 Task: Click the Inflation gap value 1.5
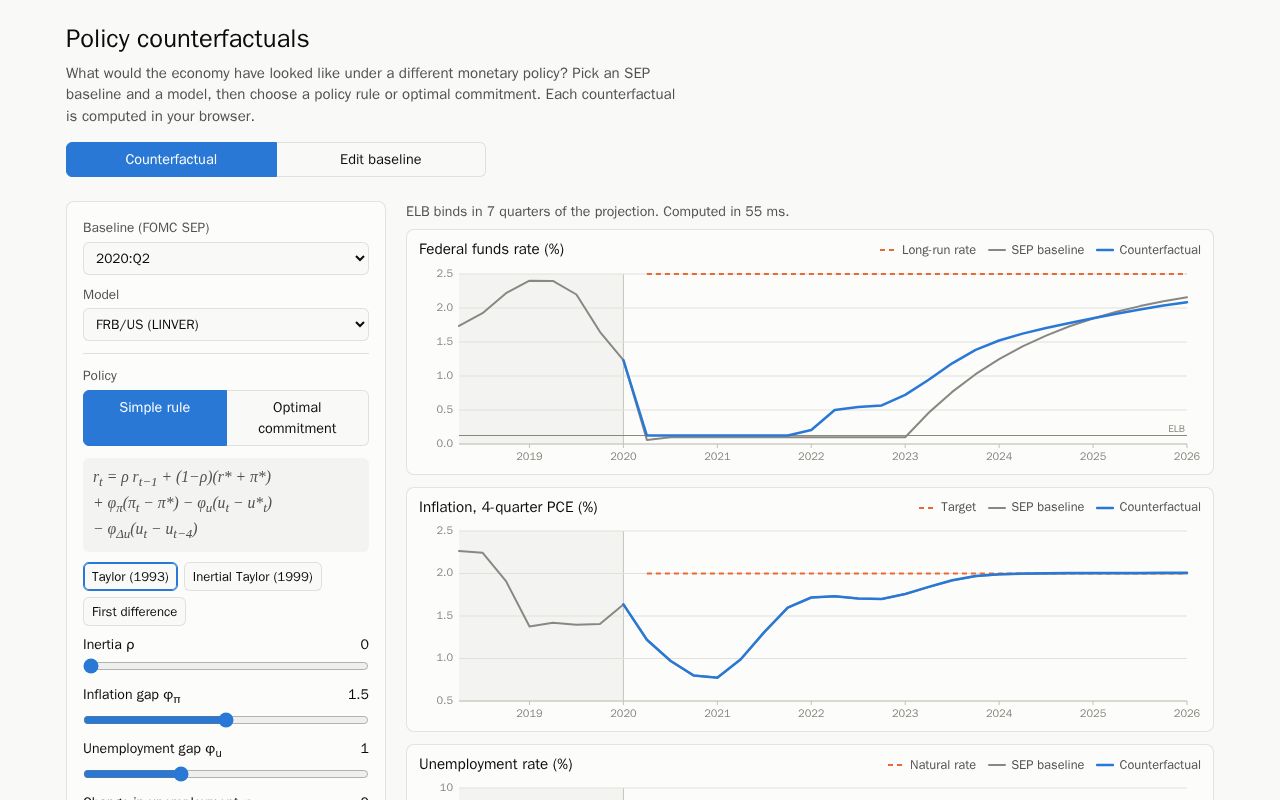click(358, 695)
